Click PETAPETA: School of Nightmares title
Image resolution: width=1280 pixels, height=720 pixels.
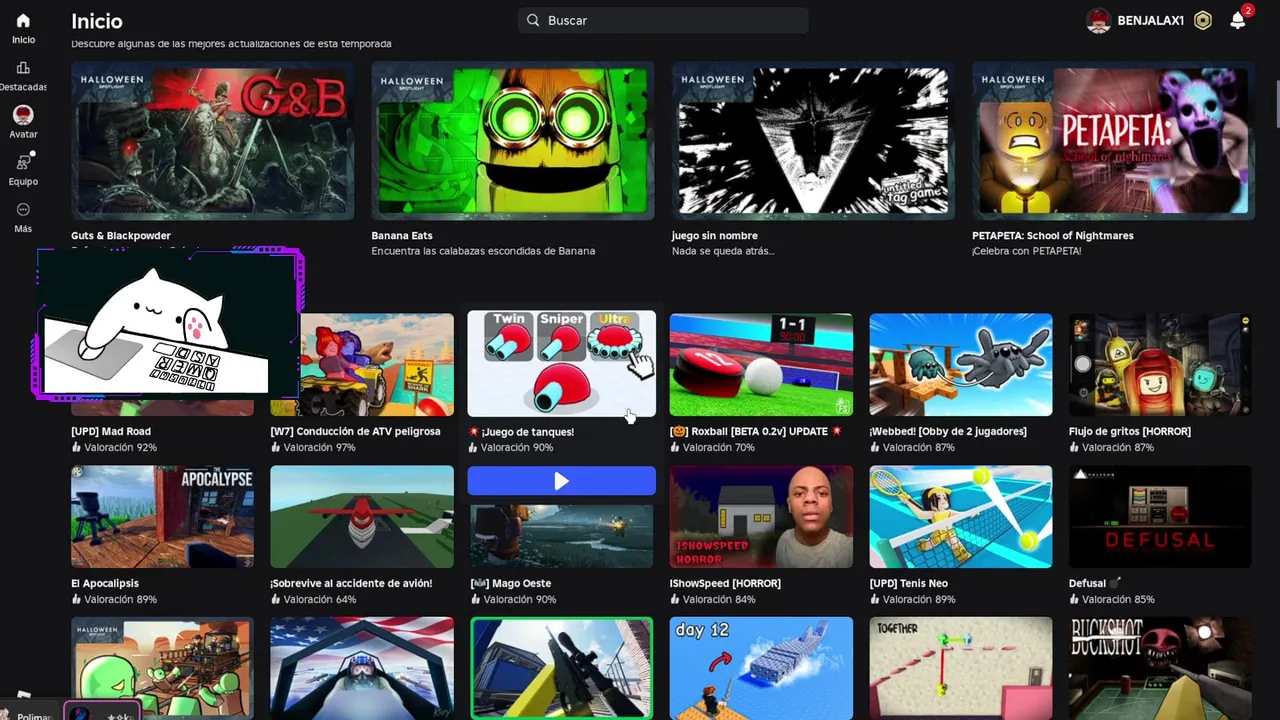tap(1053, 236)
